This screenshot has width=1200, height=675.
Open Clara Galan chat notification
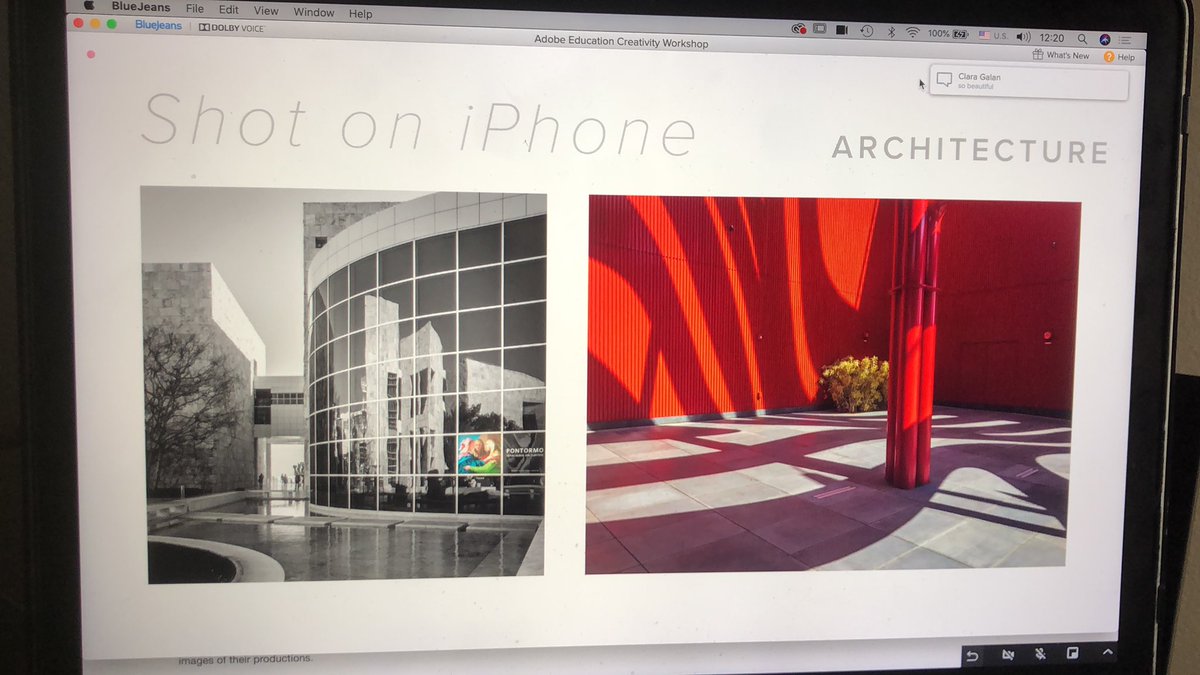pos(1028,82)
